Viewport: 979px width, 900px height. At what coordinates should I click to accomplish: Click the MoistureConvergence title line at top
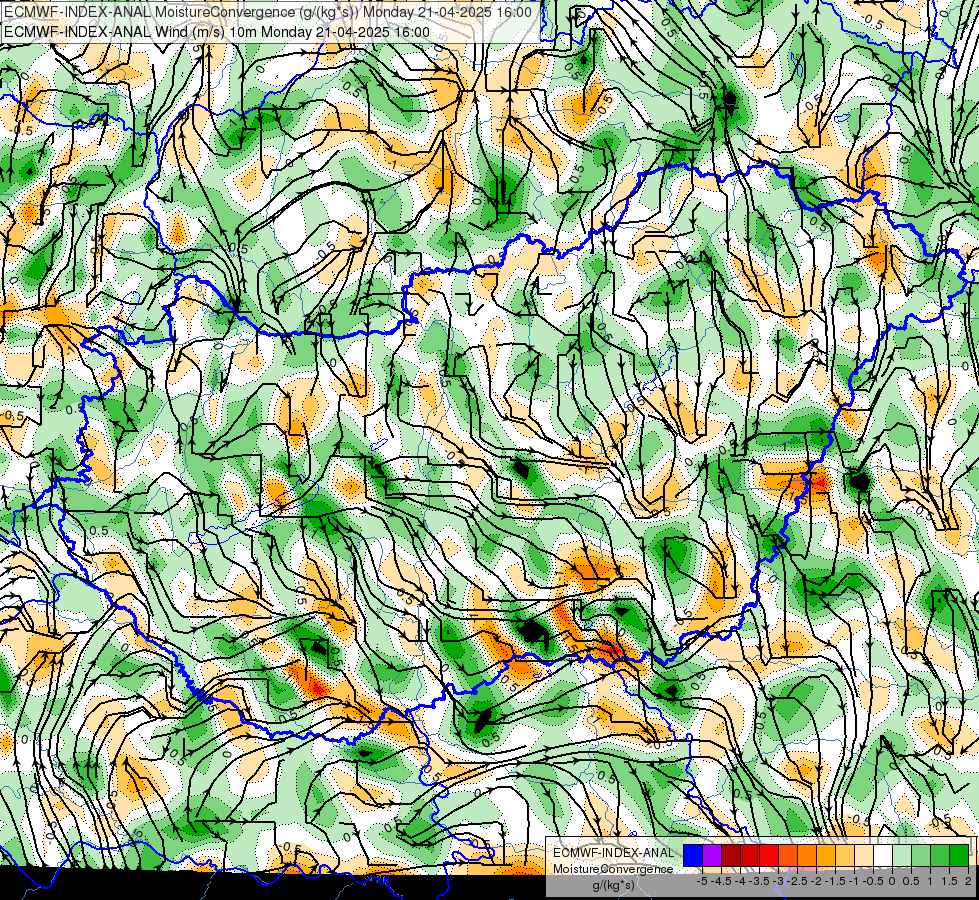click(x=268, y=12)
